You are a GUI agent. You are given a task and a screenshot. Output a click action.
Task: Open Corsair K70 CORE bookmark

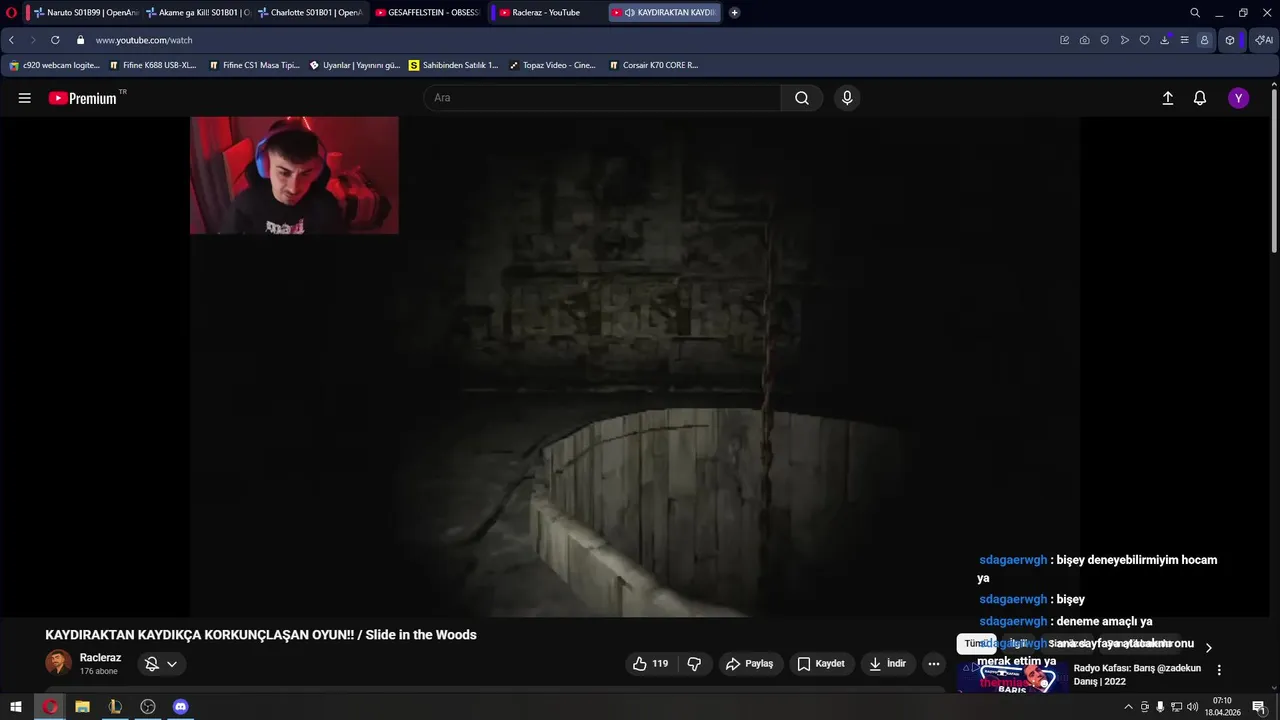tap(653, 65)
